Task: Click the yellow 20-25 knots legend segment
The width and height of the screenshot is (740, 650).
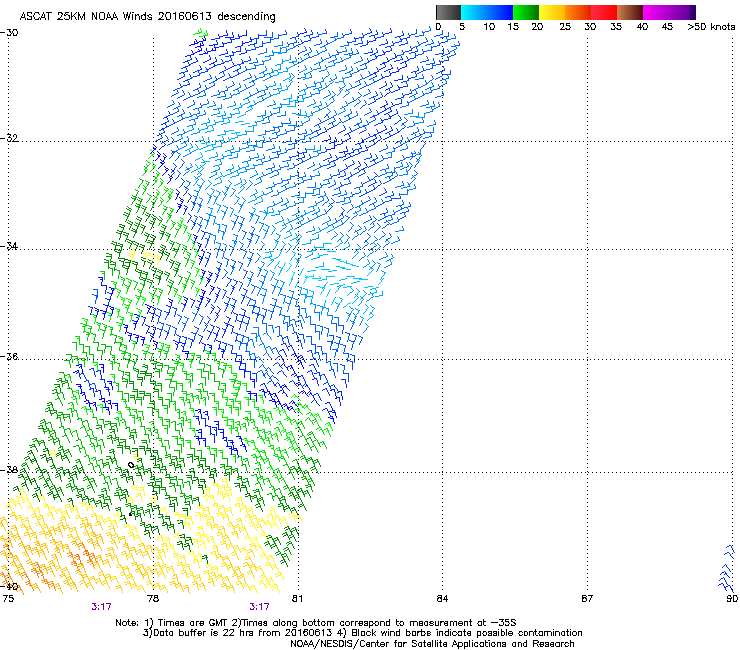Action: [552, 12]
